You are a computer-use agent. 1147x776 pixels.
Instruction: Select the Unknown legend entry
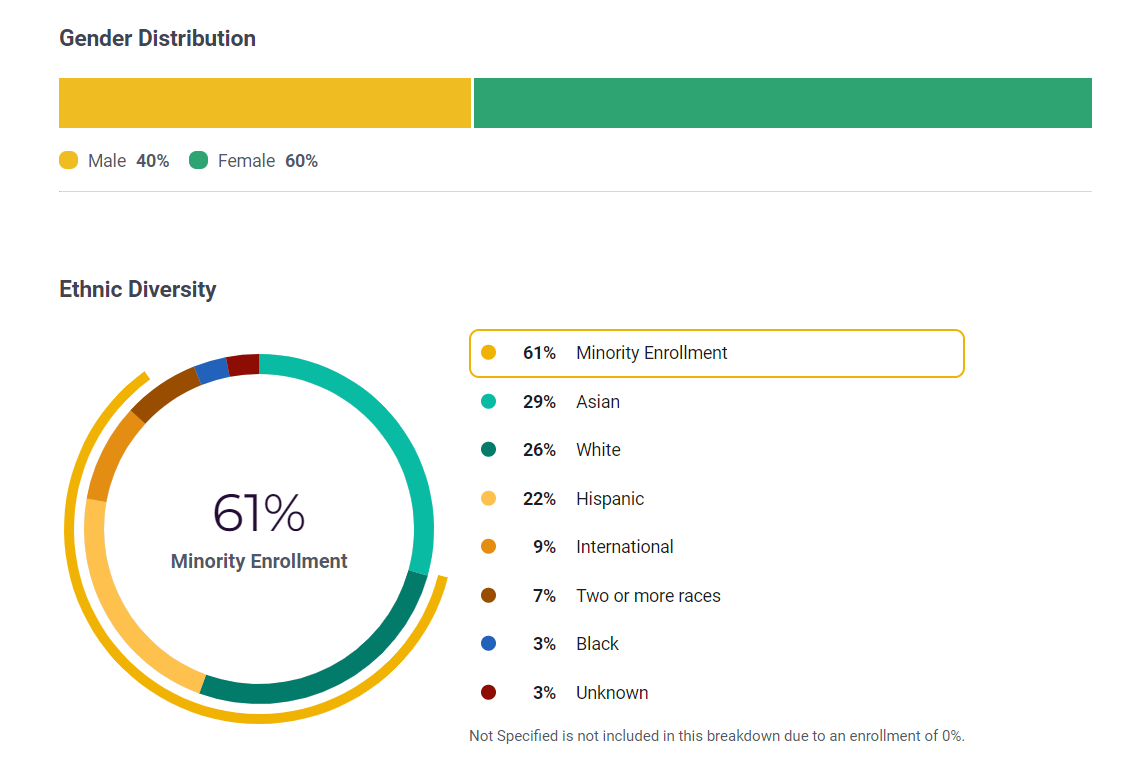[611, 693]
